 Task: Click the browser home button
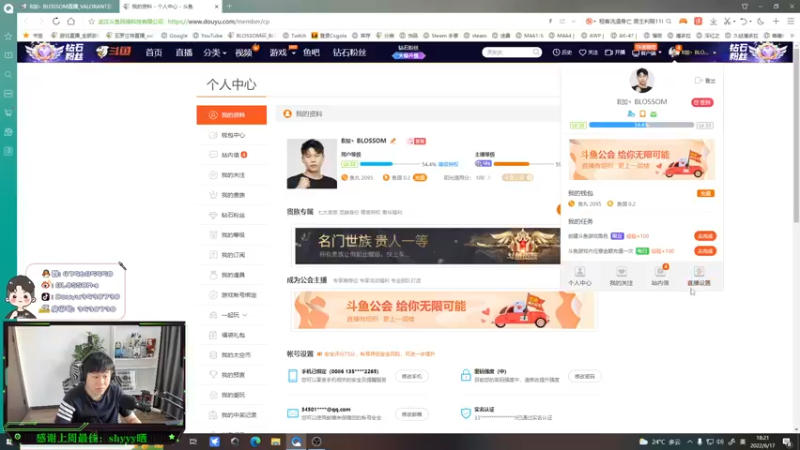pos(71,21)
